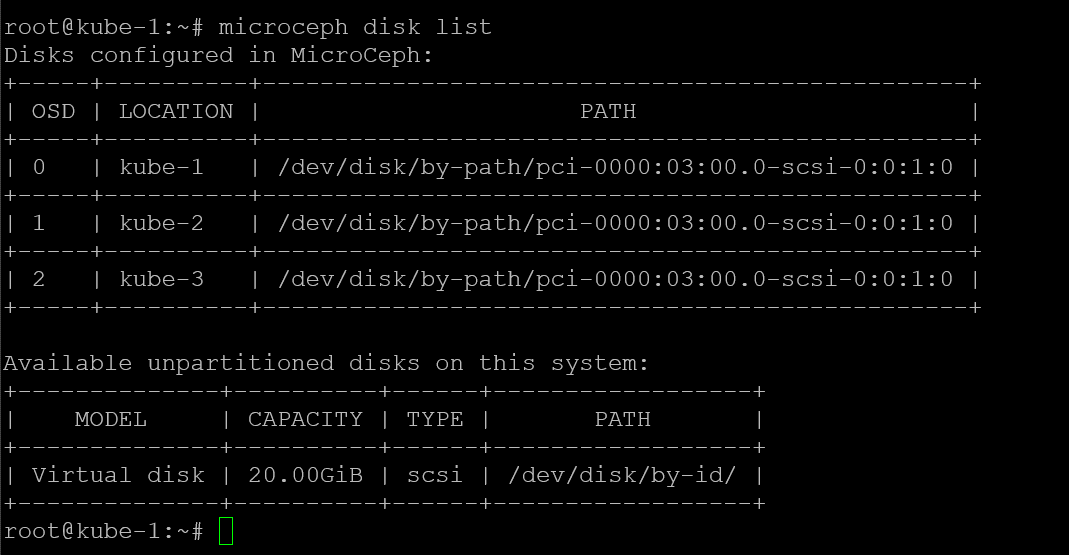Click the CAPACITY column header

pyautogui.click(x=305, y=419)
